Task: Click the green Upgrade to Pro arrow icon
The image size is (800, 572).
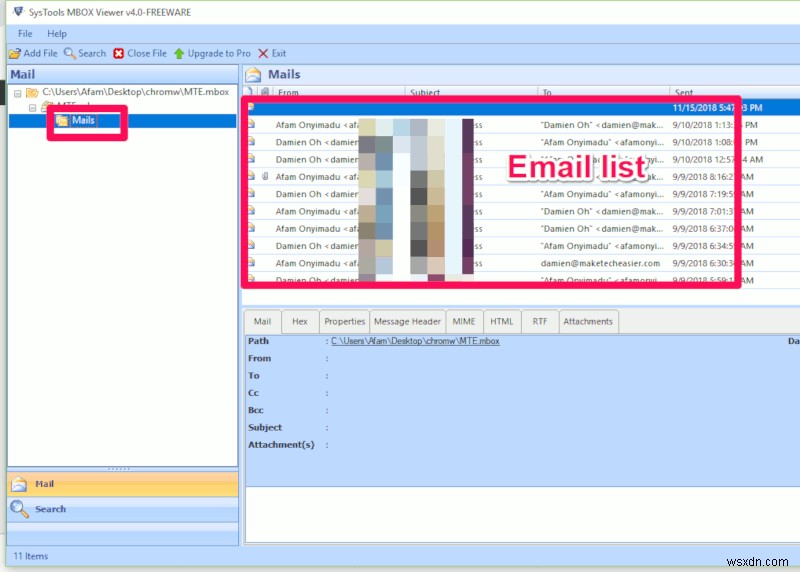Action: point(179,54)
